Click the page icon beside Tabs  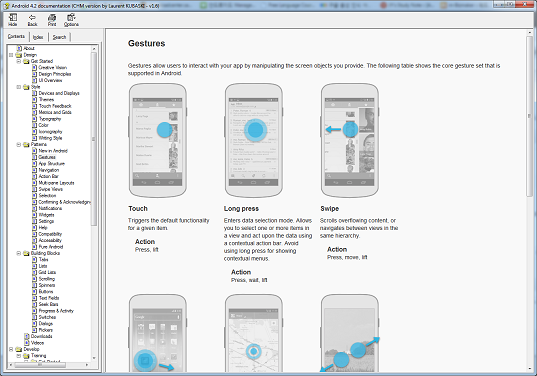tap(34, 260)
